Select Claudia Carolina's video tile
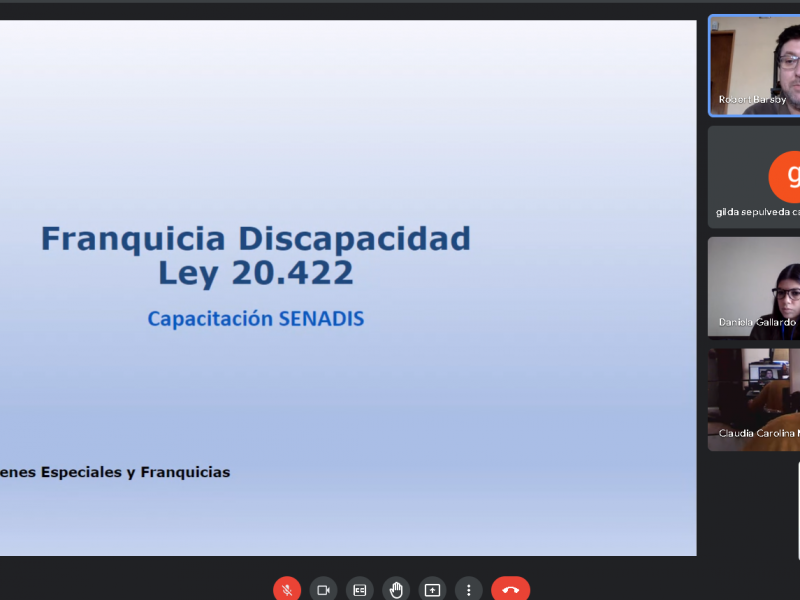Image resolution: width=800 pixels, height=600 pixels. 754,399
